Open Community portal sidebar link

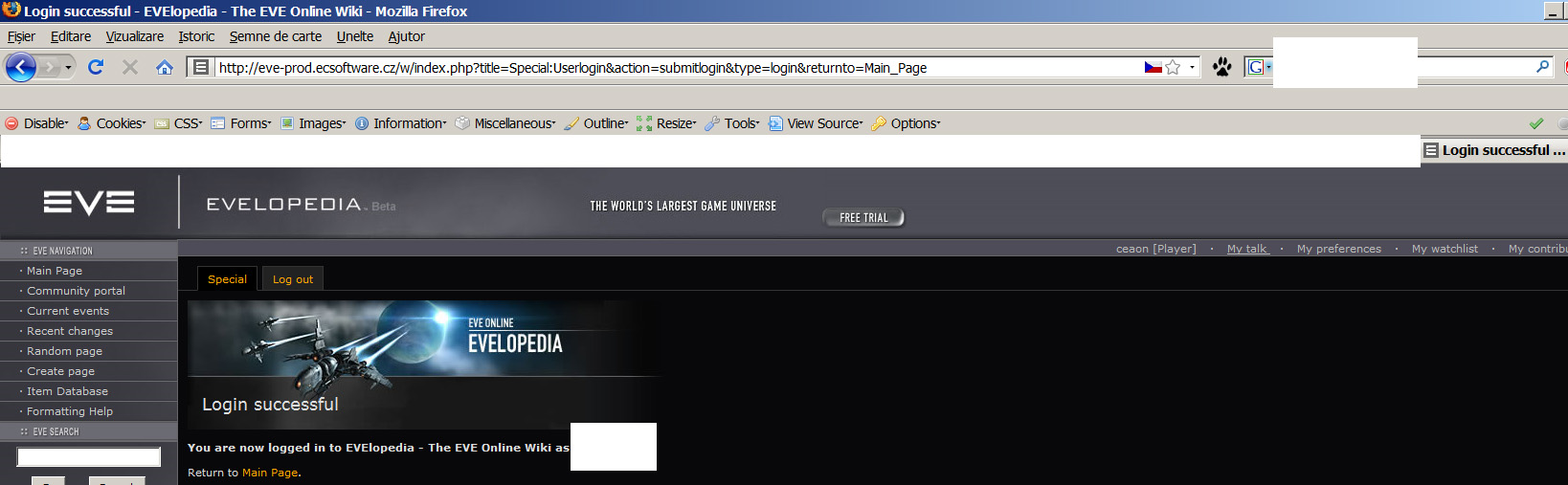click(76, 291)
